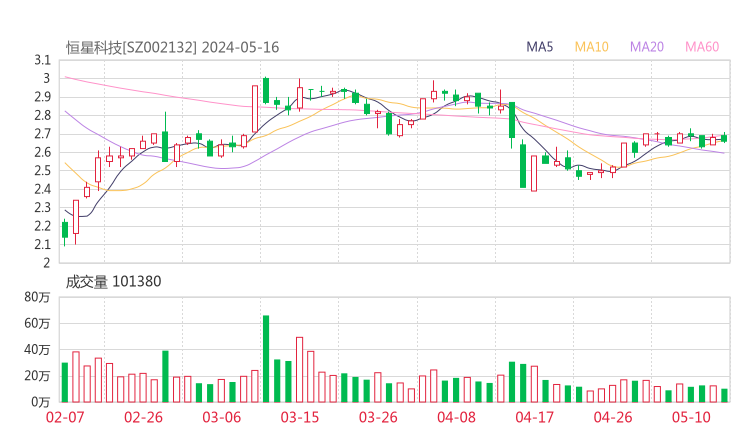Screen dimensions: 740x440
Task: Click the tall red volume bar near 03-15
Action: coord(300,370)
